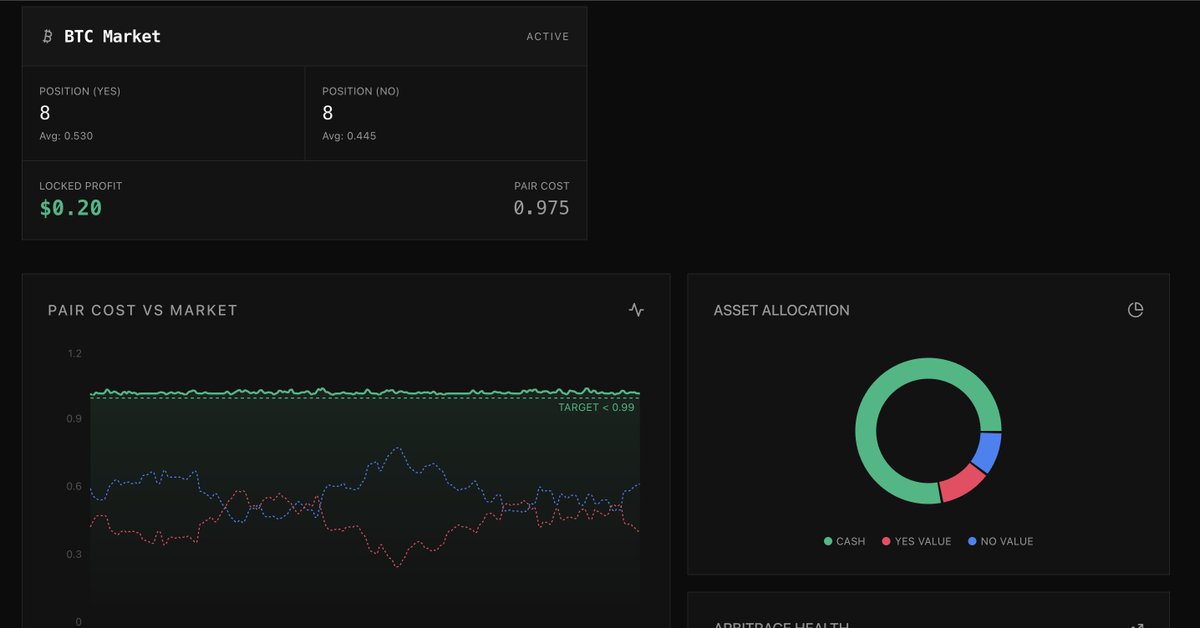Toggle the NO VALUE legend entry
Screen dimensions: 1200x628
point(1000,541)
